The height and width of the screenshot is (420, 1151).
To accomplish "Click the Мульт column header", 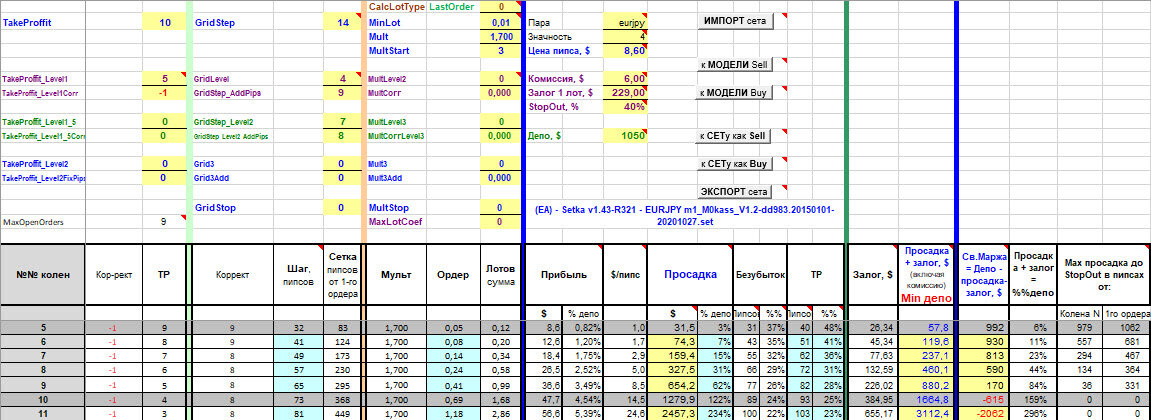I will tap(396, 275).
